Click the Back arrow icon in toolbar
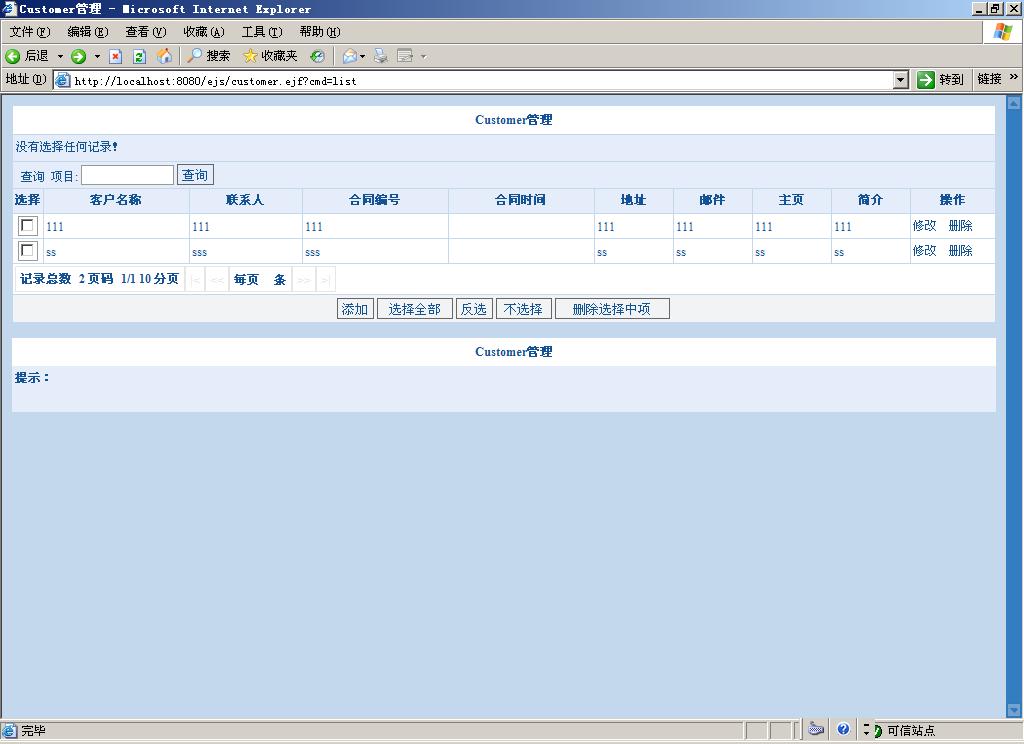 pos(12,56)
